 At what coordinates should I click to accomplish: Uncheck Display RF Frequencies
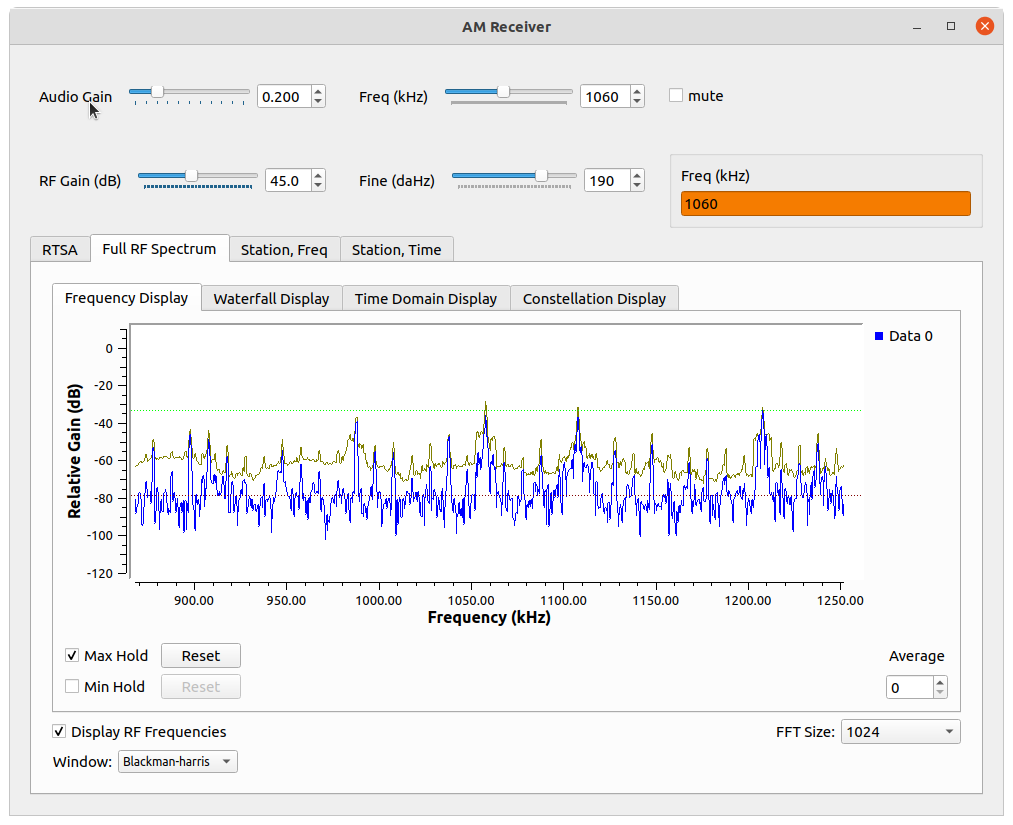[60, 732]
